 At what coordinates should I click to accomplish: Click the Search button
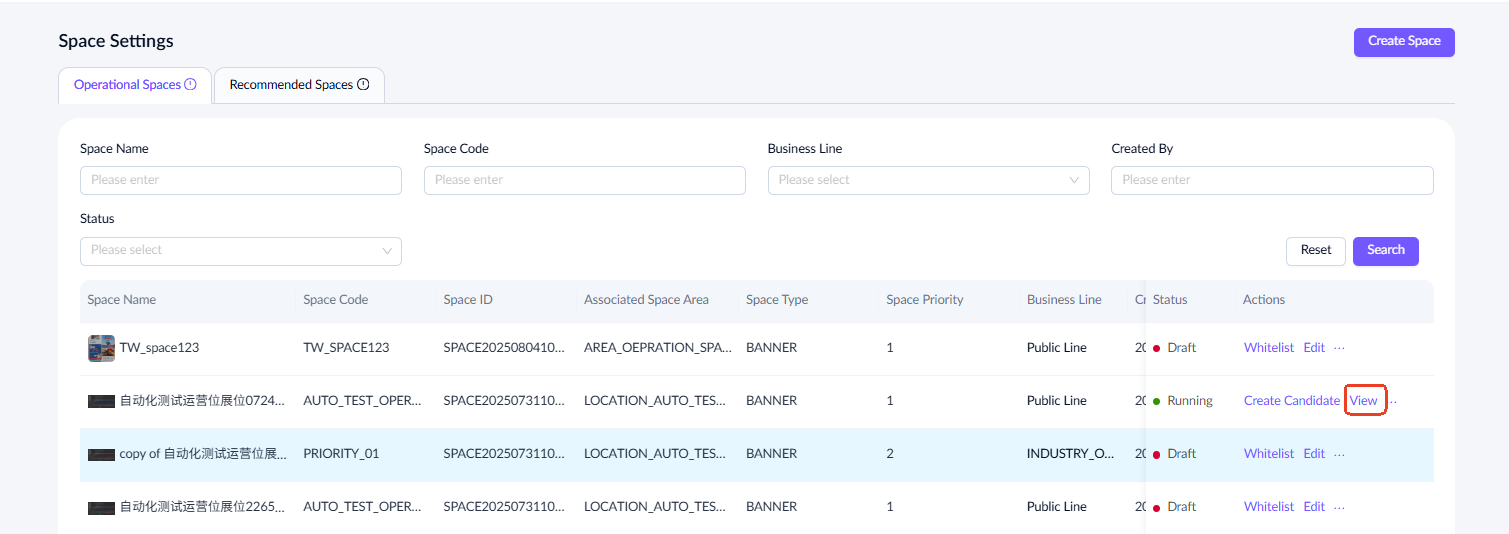(x=1385, y=250)
